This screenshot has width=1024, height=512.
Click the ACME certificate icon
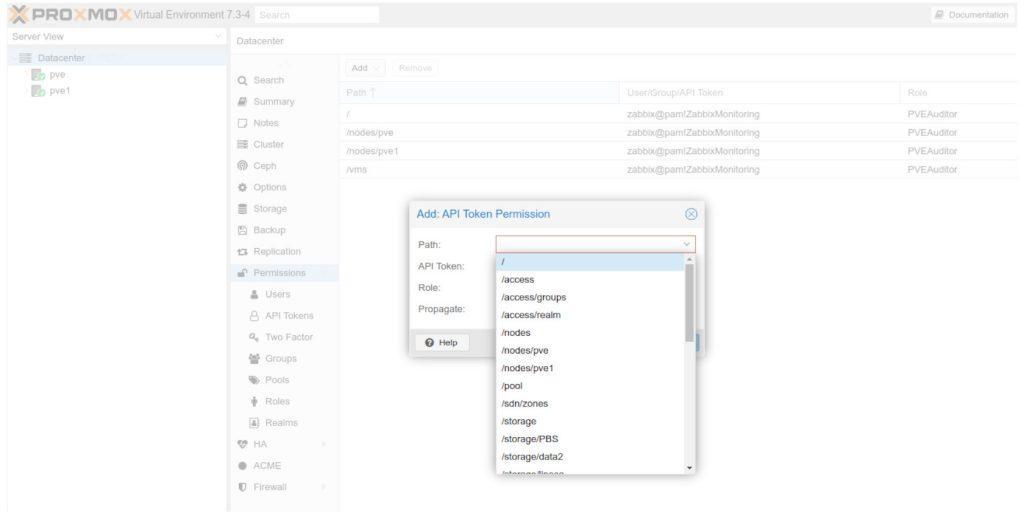[242, 466]
